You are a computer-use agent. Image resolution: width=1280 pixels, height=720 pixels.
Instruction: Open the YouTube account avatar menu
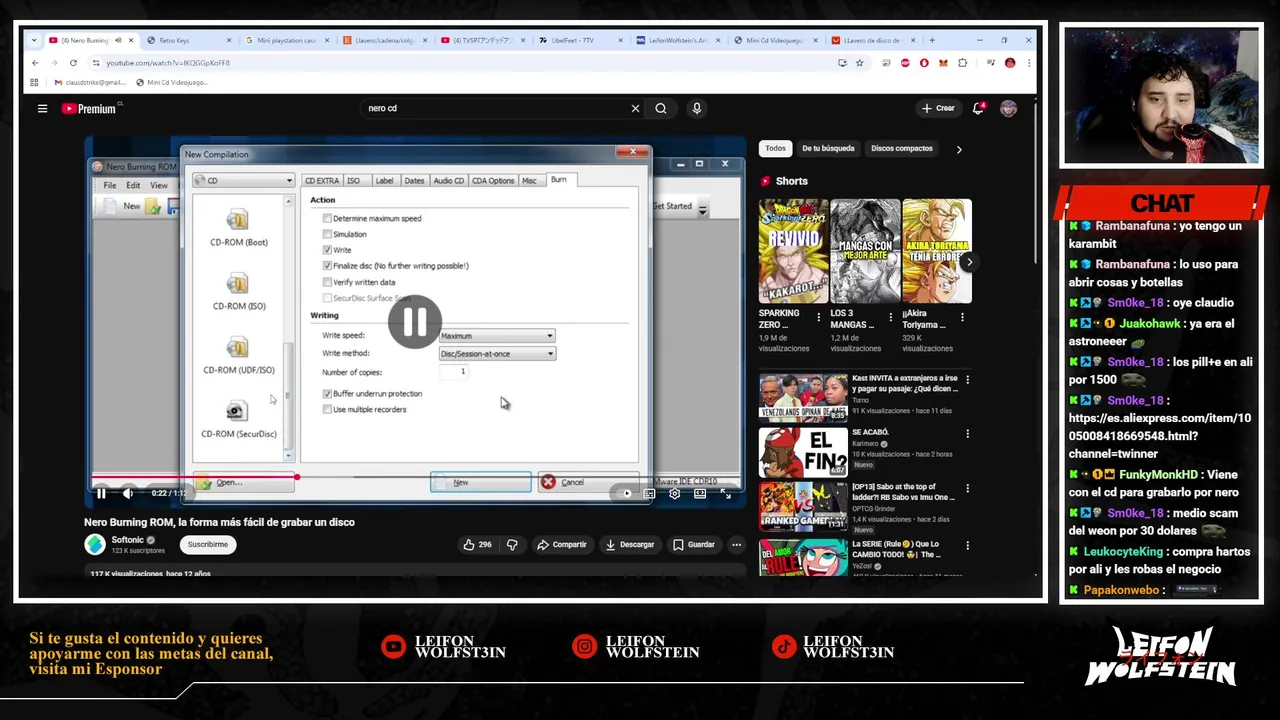[x=1008, y=108]
